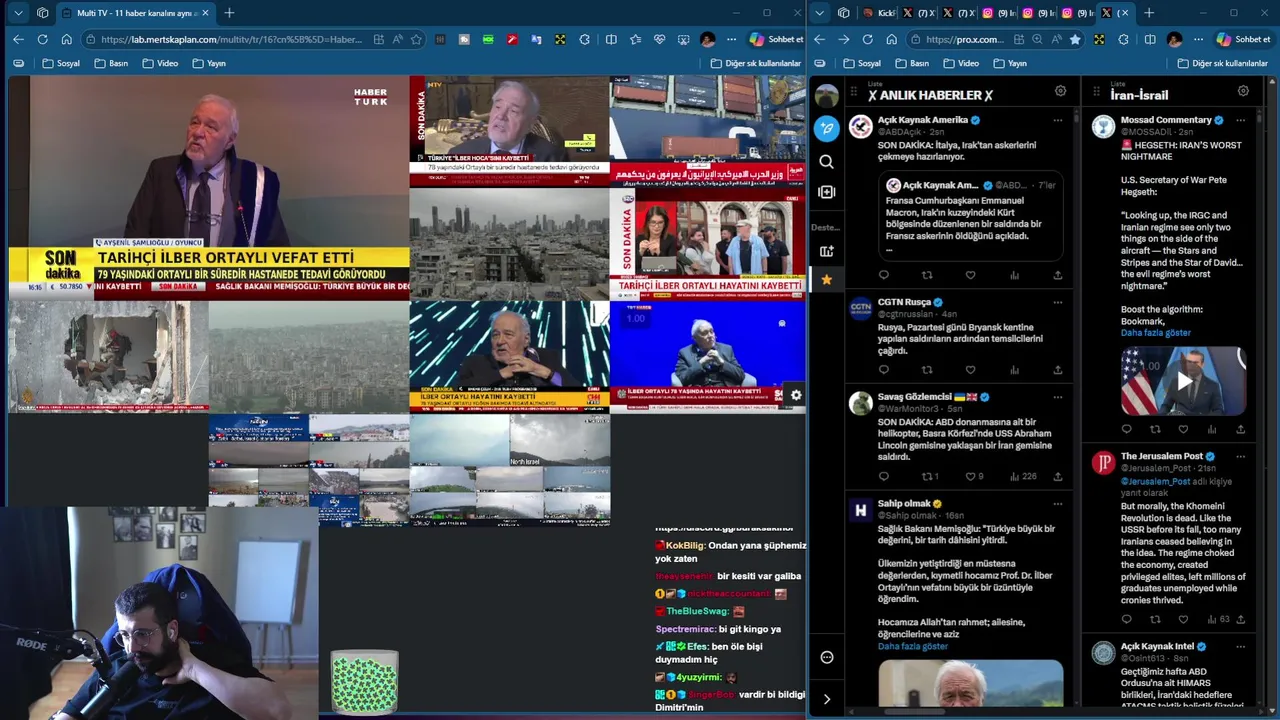Open Copilot Sohbet et in right browser

tap(1243, 39)
